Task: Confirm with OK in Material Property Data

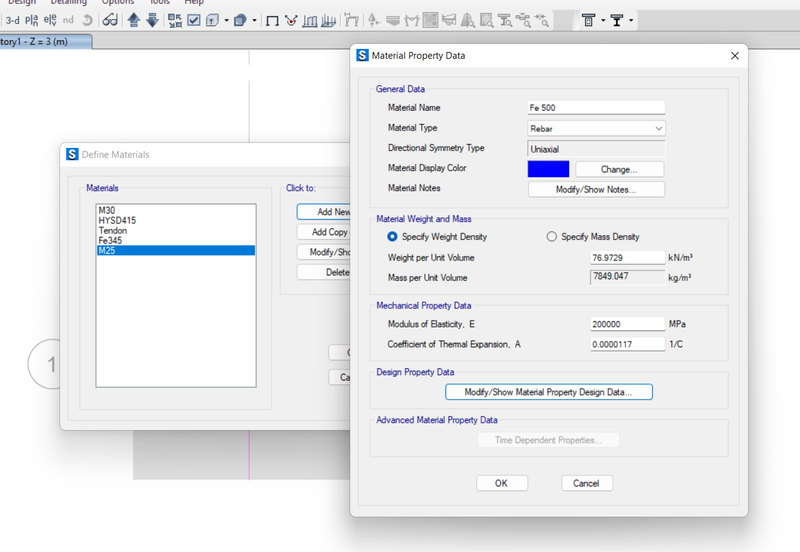Action: coord(502,483)
